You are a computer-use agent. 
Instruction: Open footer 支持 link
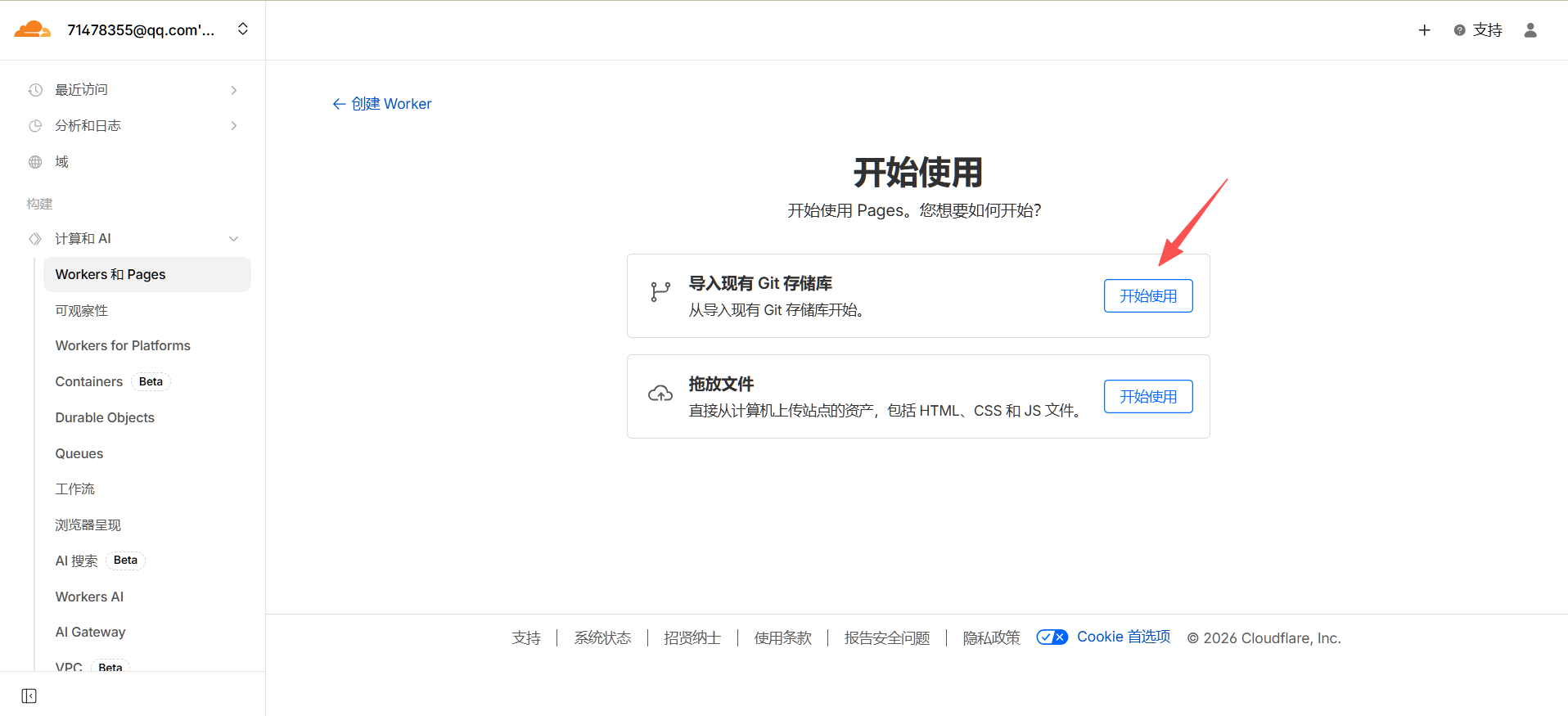(x=526, y=638)
